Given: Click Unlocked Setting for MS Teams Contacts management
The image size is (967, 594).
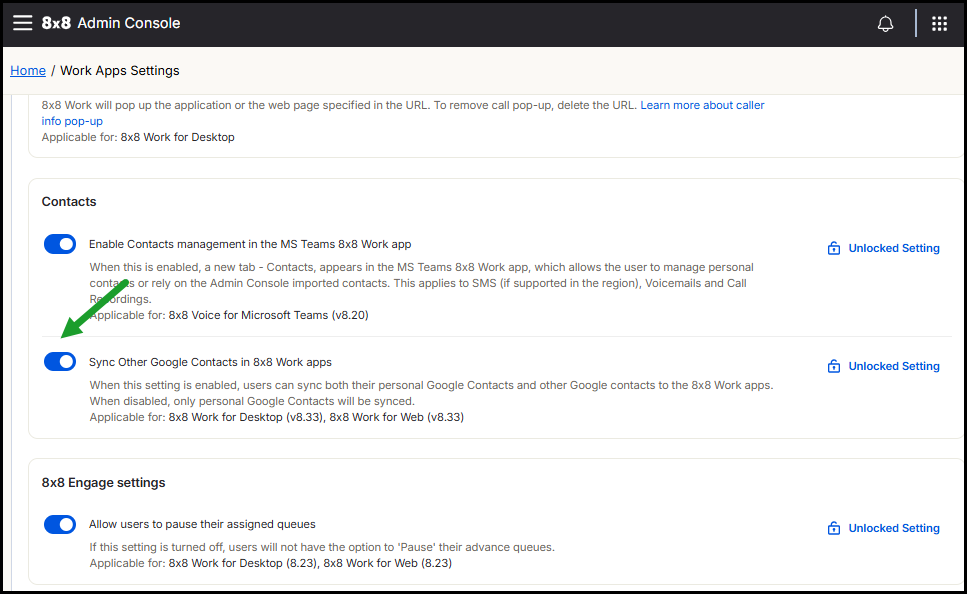Looking at the screenshot, I should [894, 248].
